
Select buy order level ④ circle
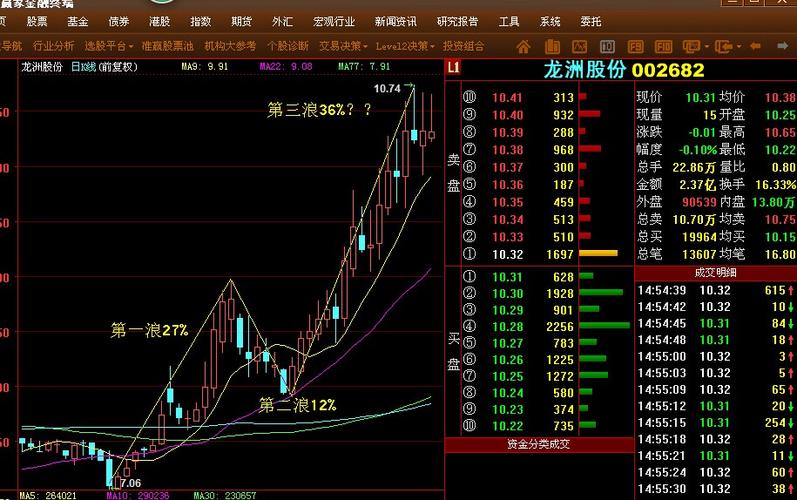[469, 326]
